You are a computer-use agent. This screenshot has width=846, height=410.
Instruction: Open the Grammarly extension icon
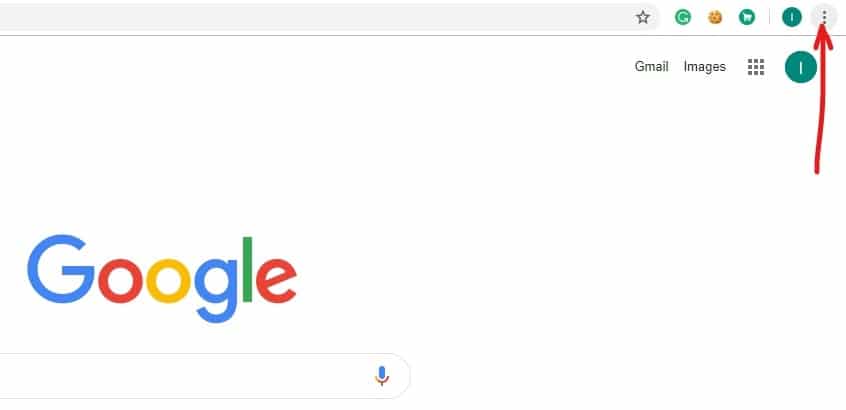coord(683,17)
